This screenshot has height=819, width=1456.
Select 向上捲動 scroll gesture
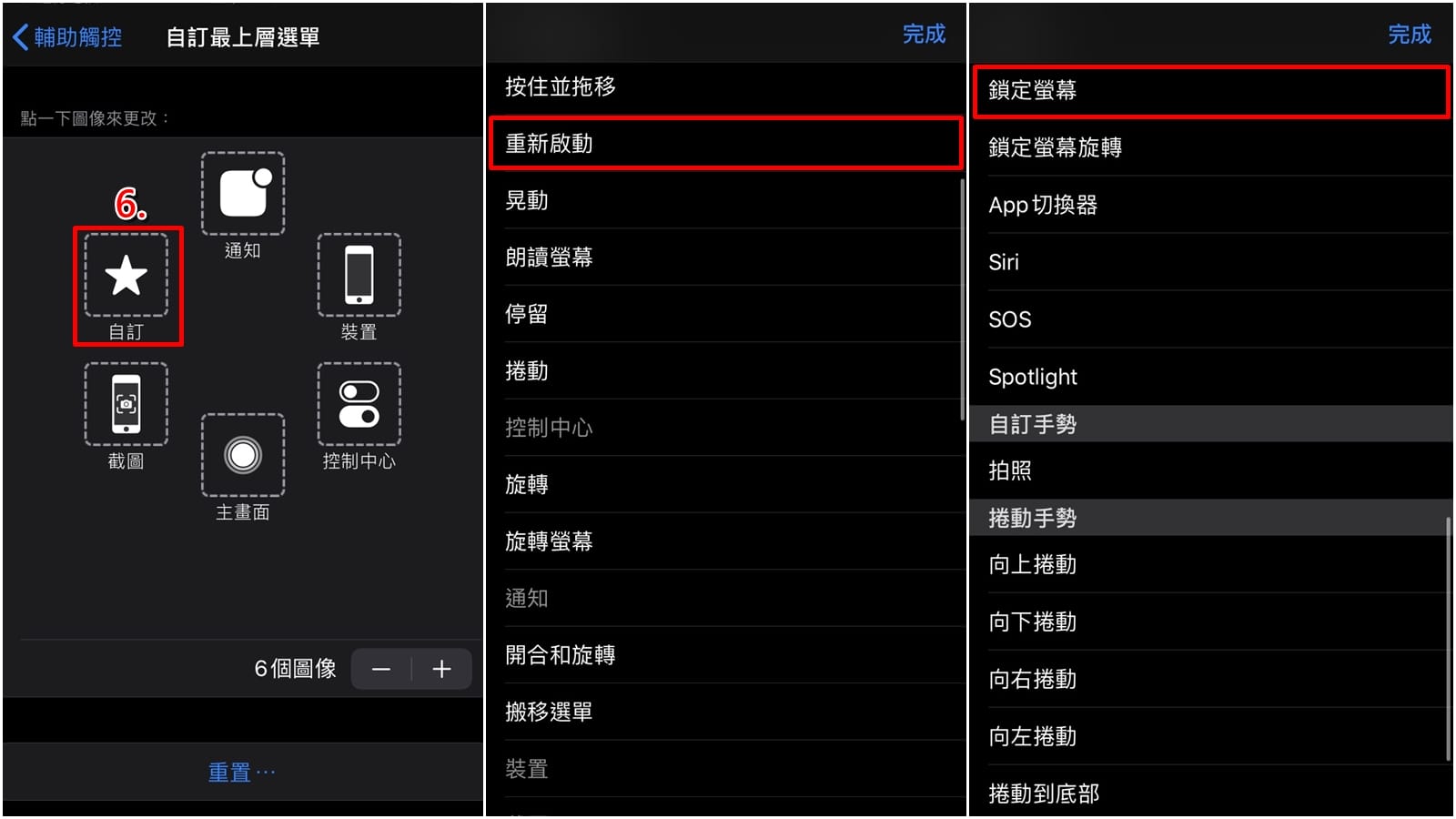click(1210, 565)
